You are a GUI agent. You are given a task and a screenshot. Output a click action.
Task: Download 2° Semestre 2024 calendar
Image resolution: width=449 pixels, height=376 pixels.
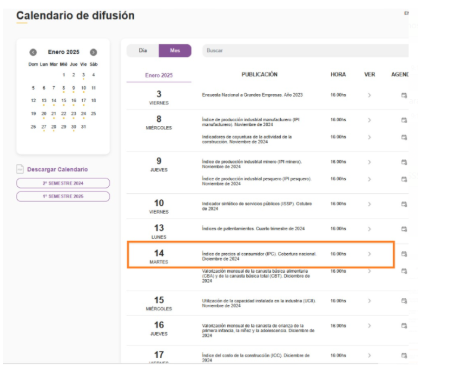[x=63, y=183]
